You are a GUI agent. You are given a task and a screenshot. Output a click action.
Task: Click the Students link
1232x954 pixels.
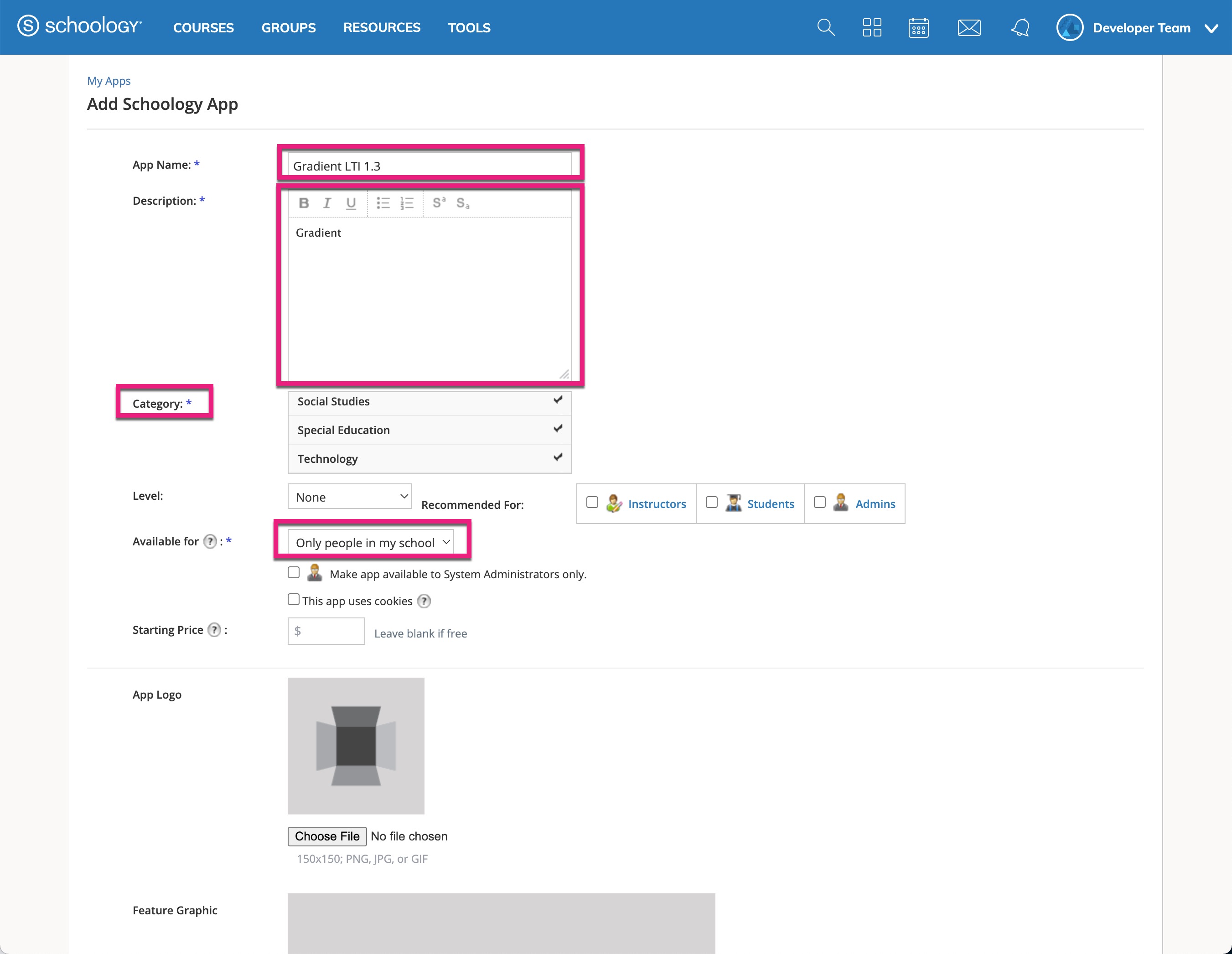pos(771,504)
